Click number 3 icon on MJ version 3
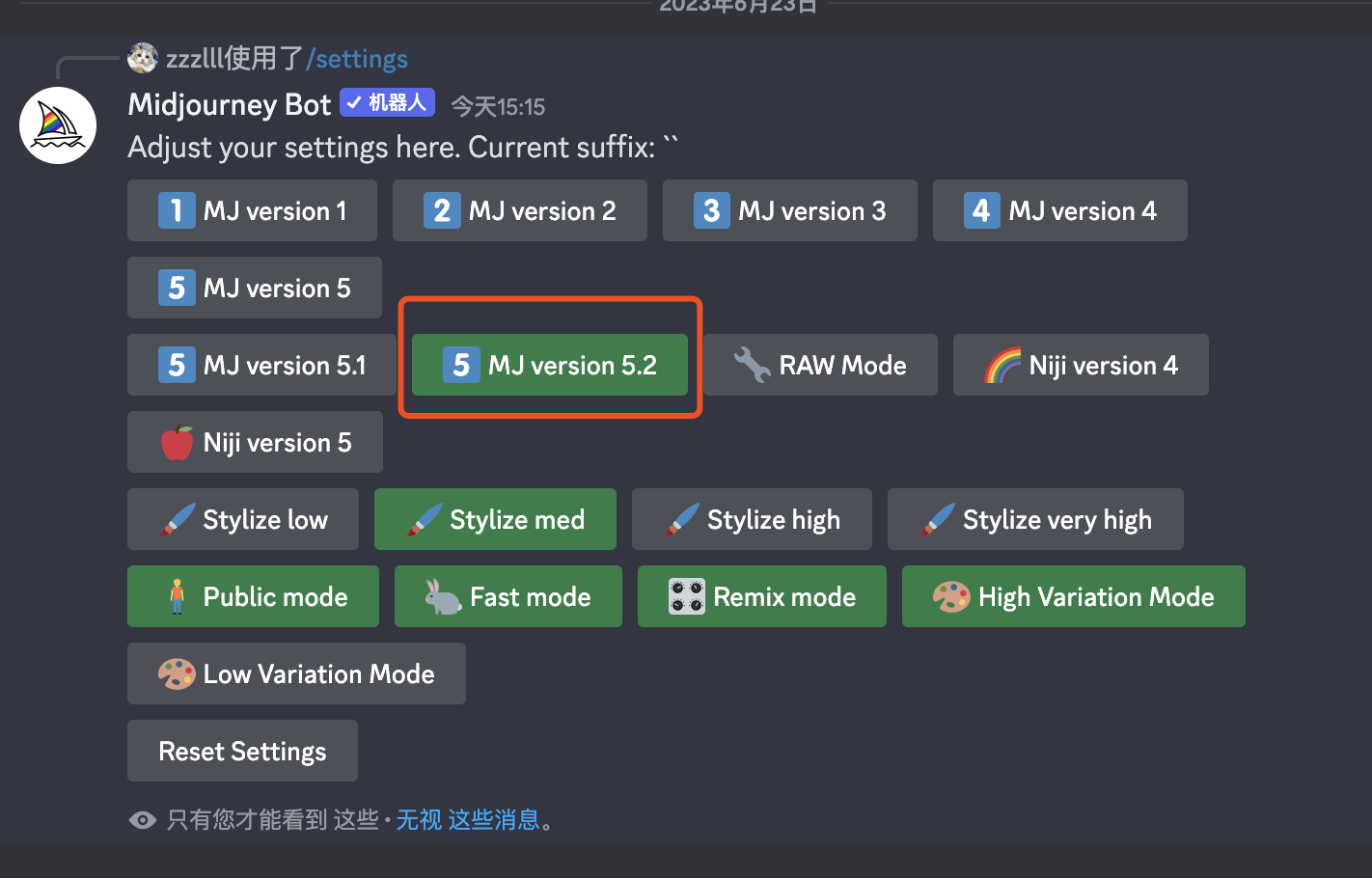1372x878 pixels. click(712, 210)
